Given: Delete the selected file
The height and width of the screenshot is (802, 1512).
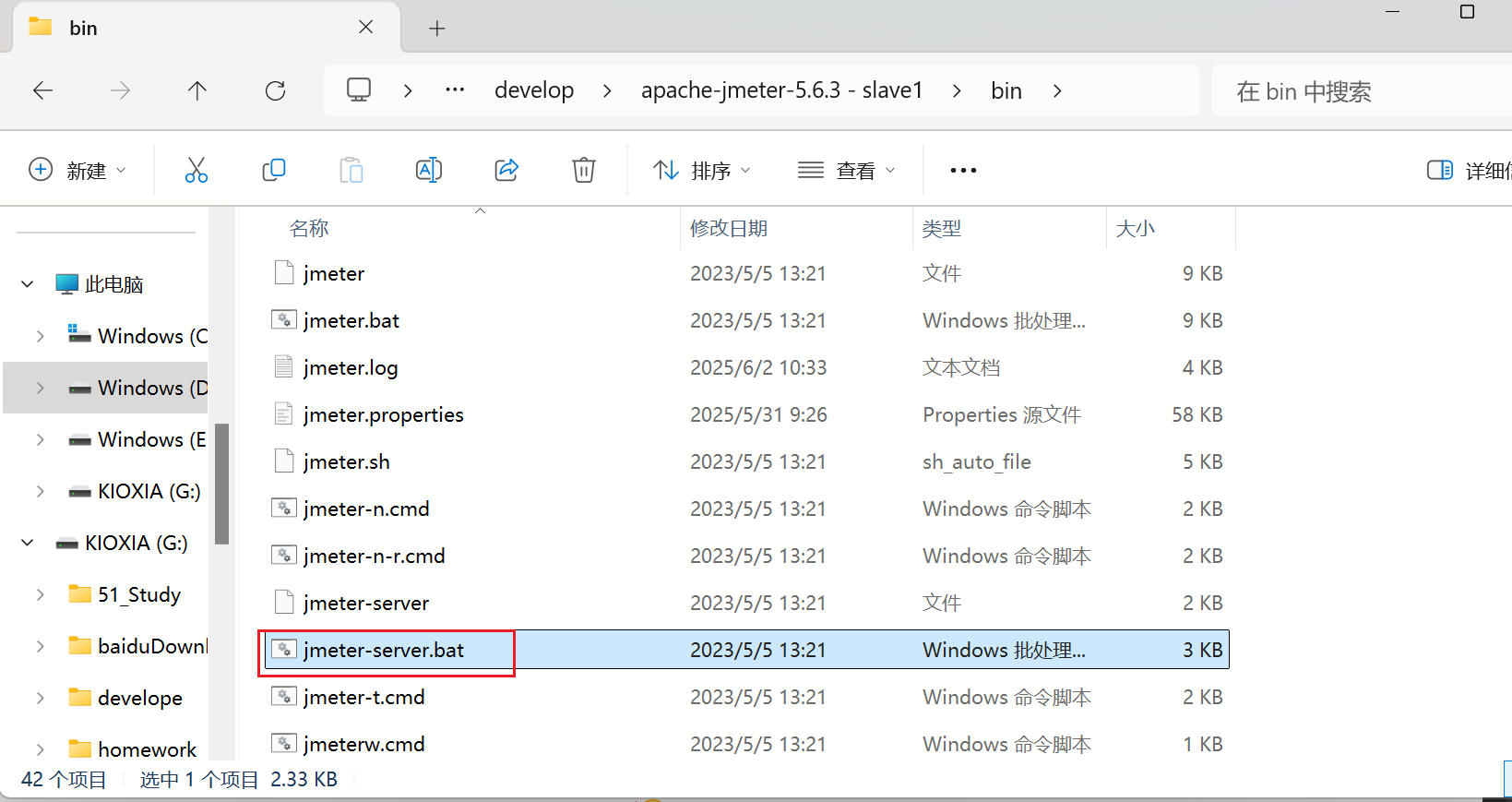Looking at the screenshot, I should click(x=584, y=170).
